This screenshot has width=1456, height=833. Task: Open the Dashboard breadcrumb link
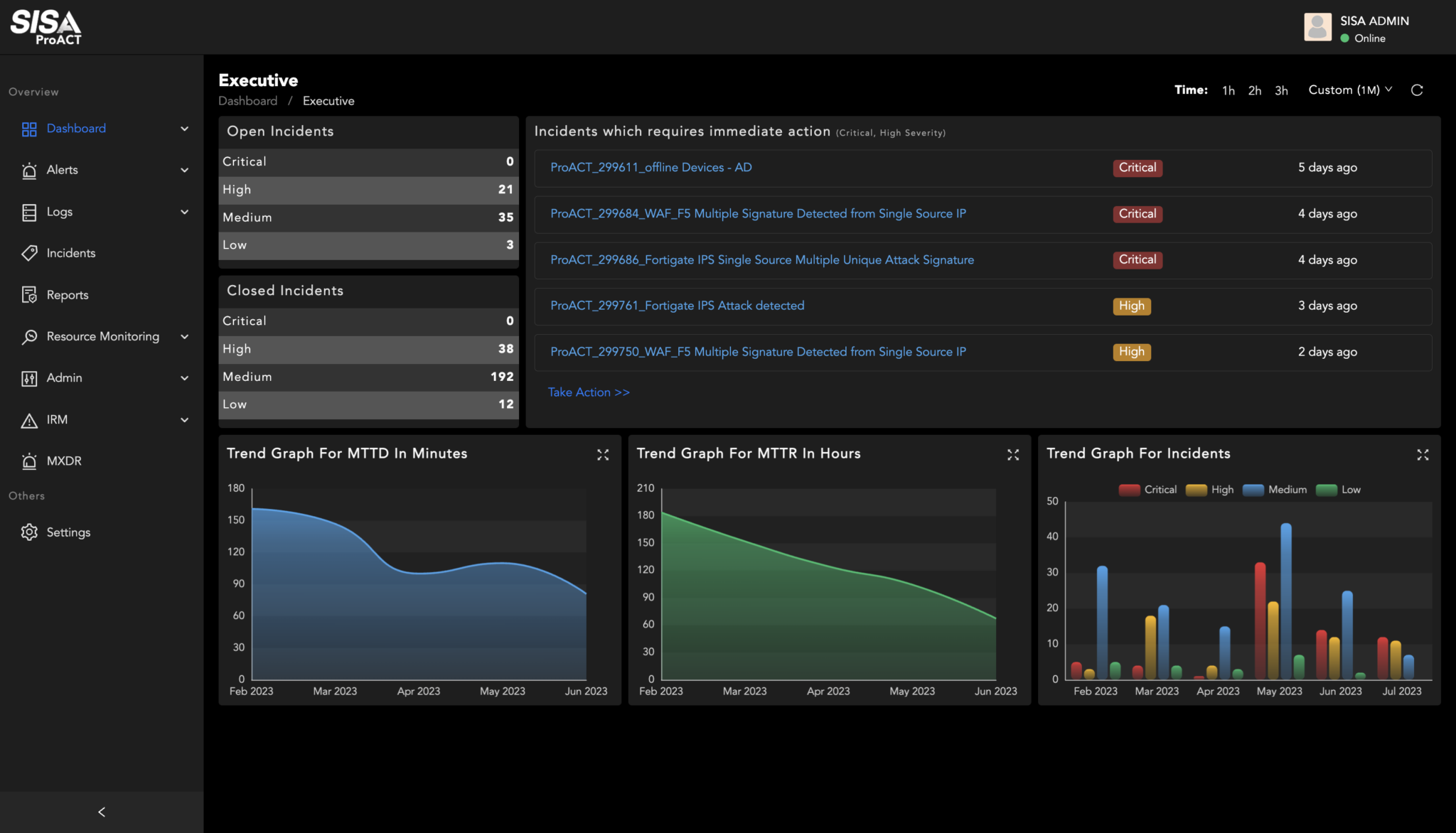[x=247, y=100]
